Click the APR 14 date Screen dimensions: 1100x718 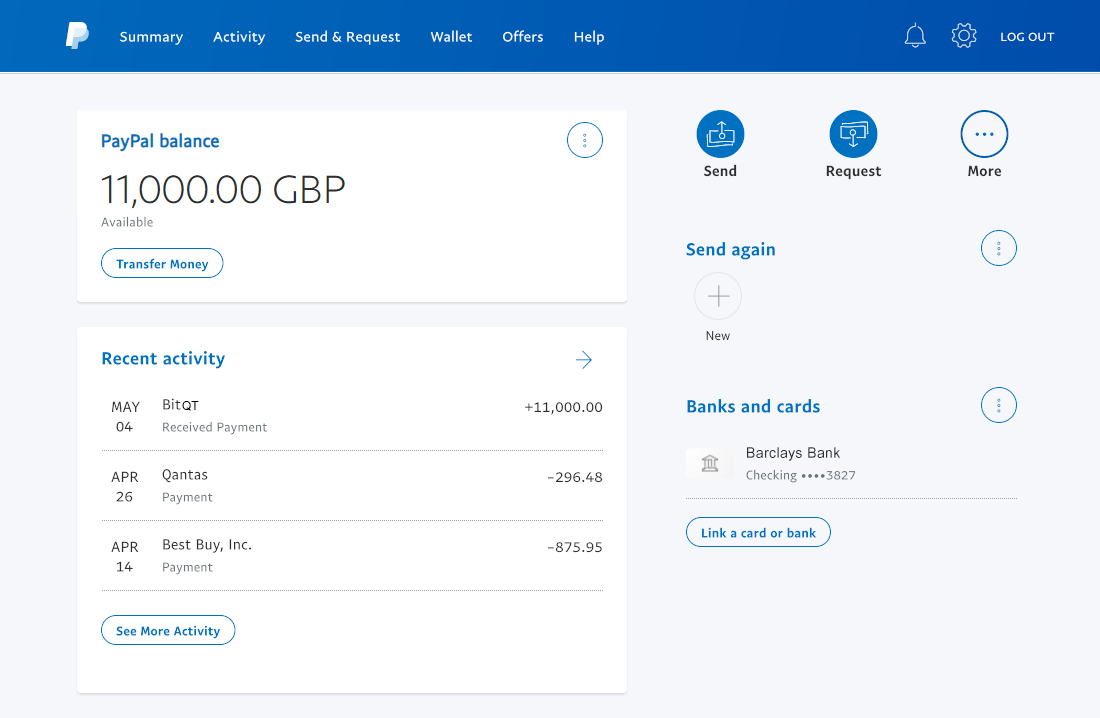click(x=125, y=557)
